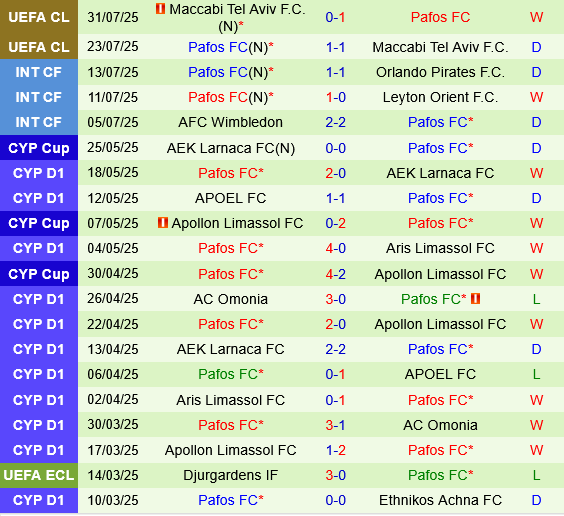Select AFC Wimbledon team link
The image size is (564, 516).
(x=231, y=122)
